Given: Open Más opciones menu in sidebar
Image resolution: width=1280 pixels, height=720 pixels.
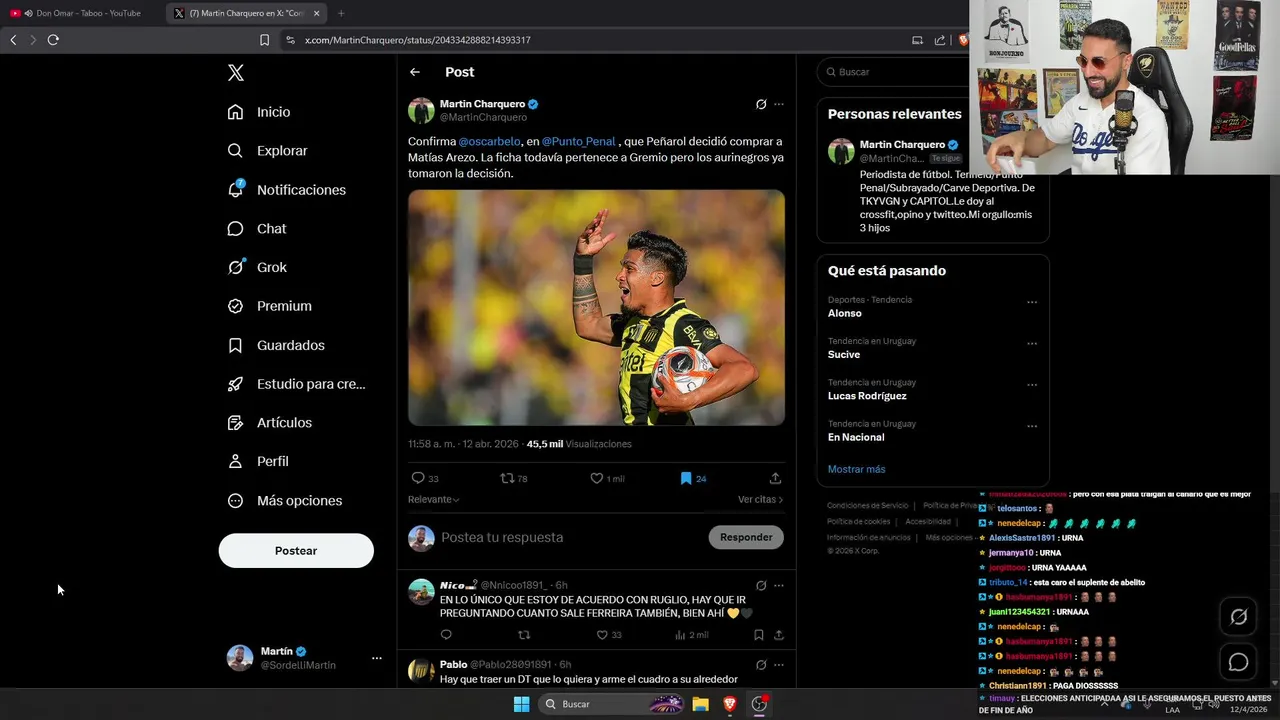Looking at the screenshot, I should click(x=284, y=500).
